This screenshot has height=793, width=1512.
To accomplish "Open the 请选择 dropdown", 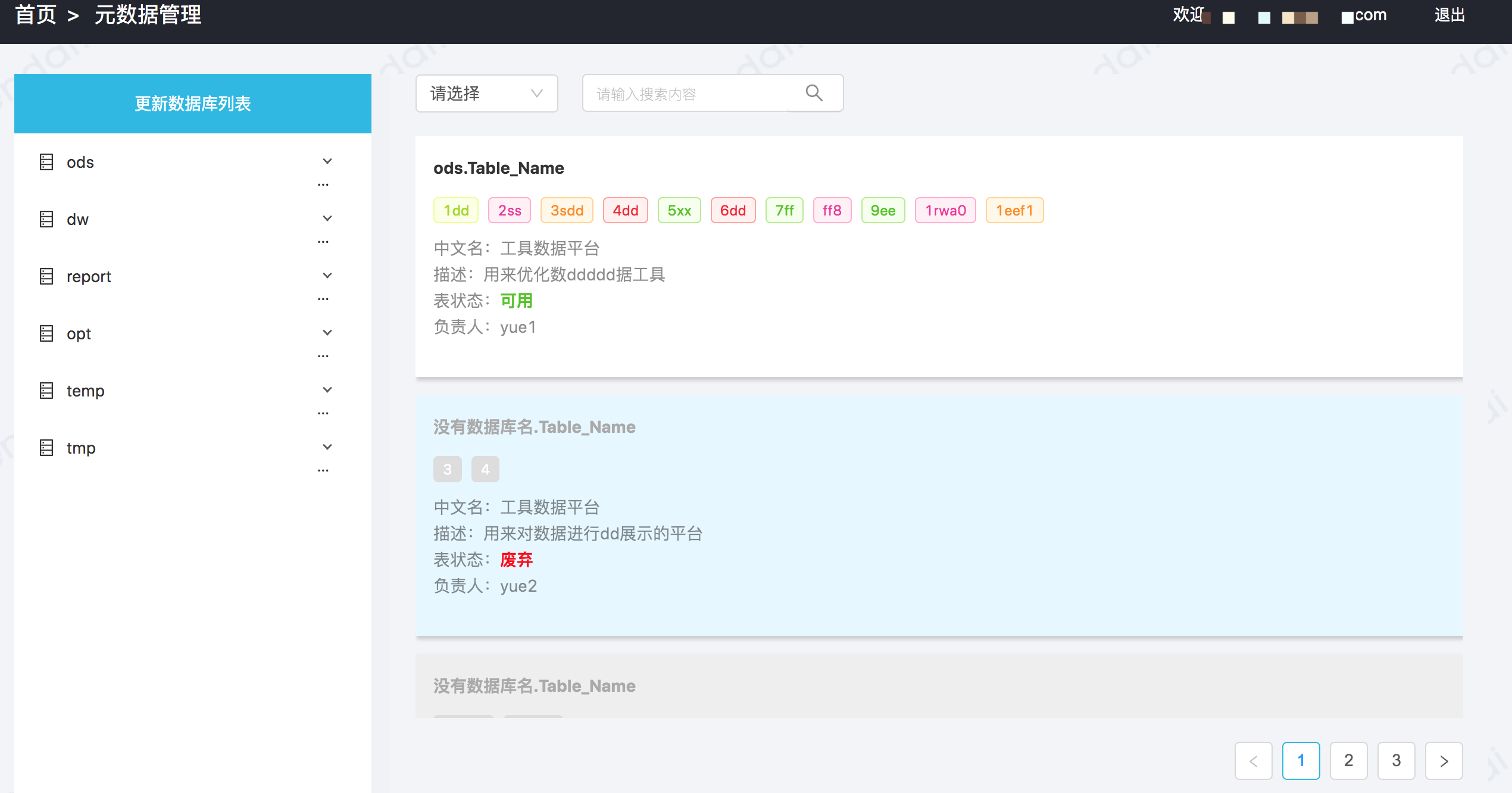I will [x=486, y=93].
